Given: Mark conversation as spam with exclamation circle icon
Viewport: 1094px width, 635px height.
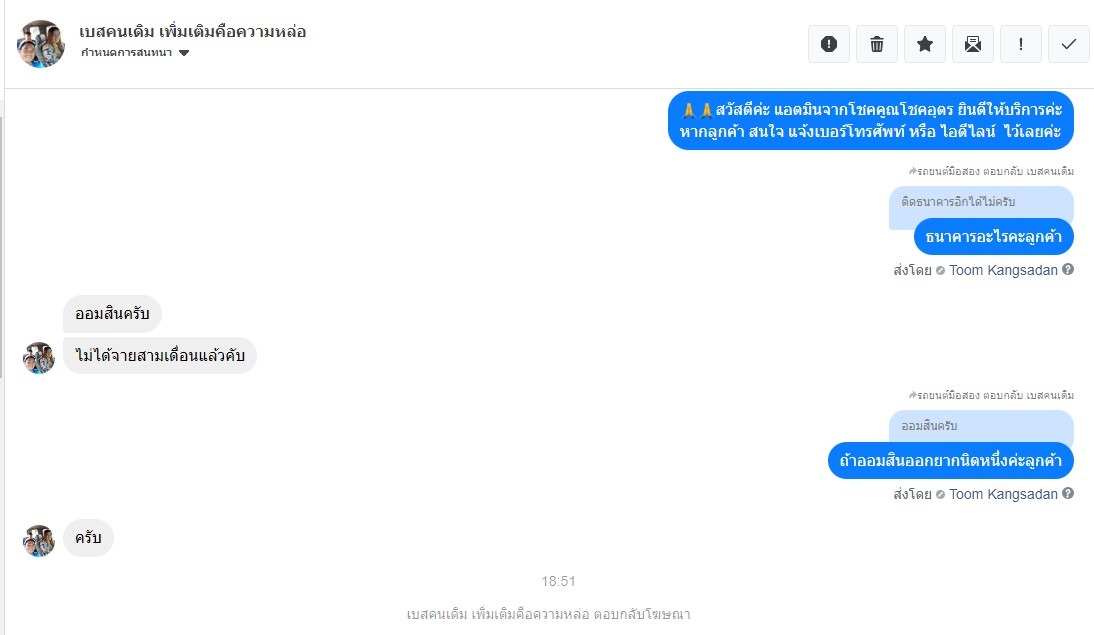Looking at the screenshot, I should (829, 44).
